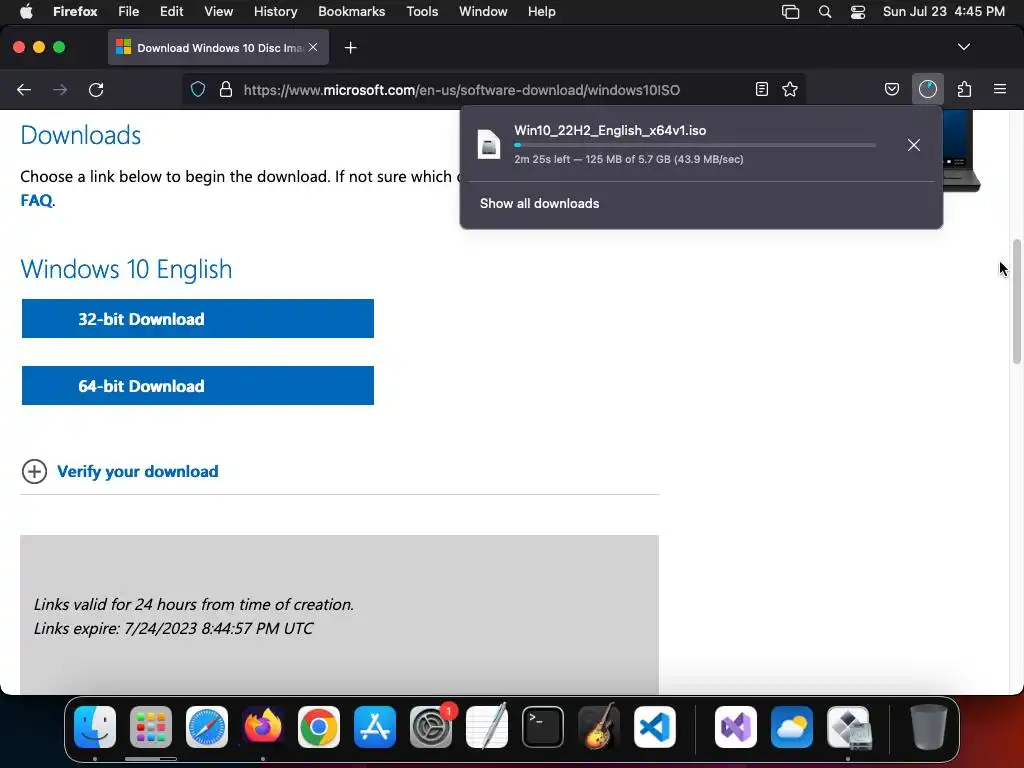Launch Google Chrome from the Dock

pyautogui.click(x=319, y=727)
